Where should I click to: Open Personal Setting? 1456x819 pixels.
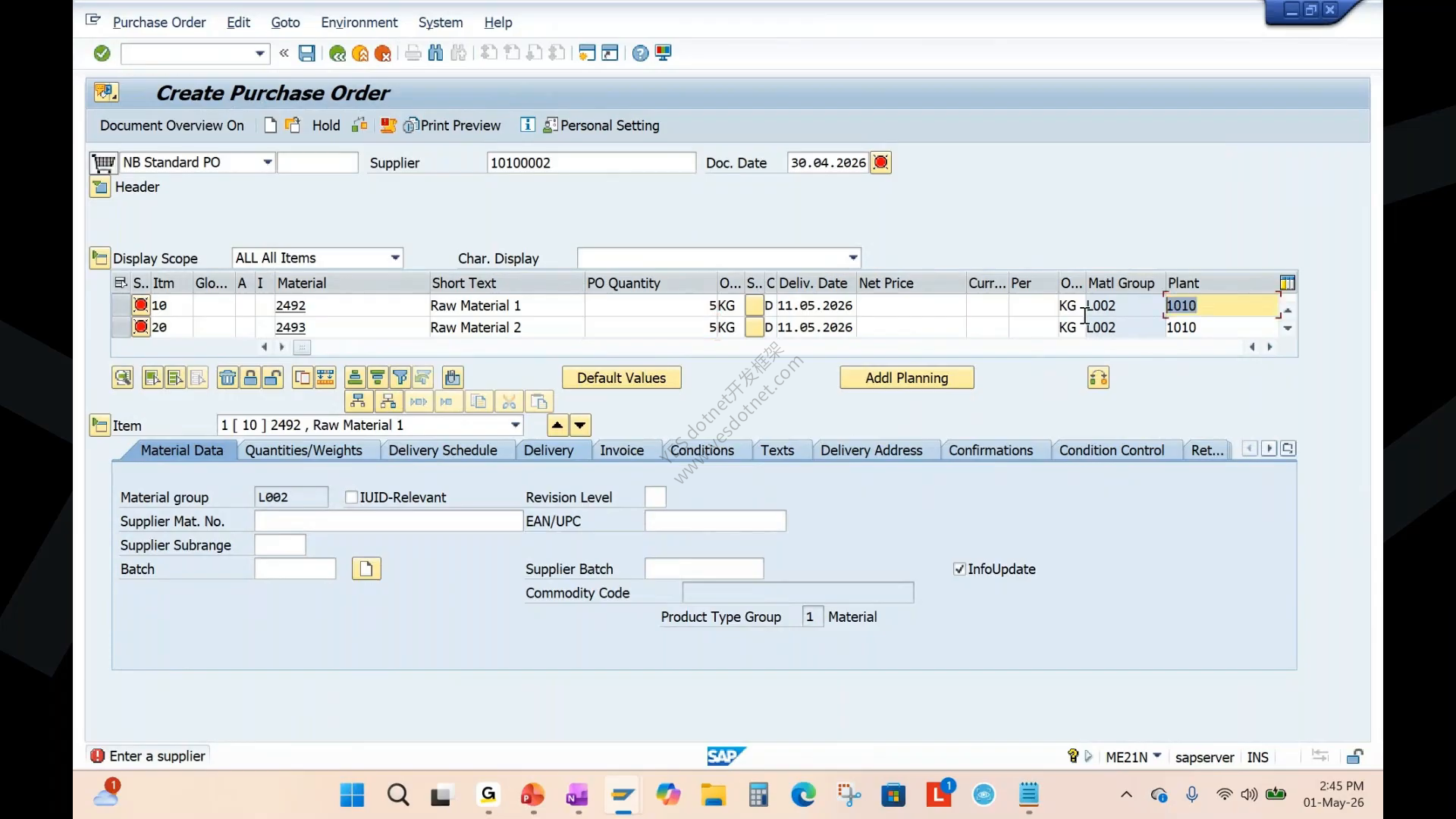point(602,126)
